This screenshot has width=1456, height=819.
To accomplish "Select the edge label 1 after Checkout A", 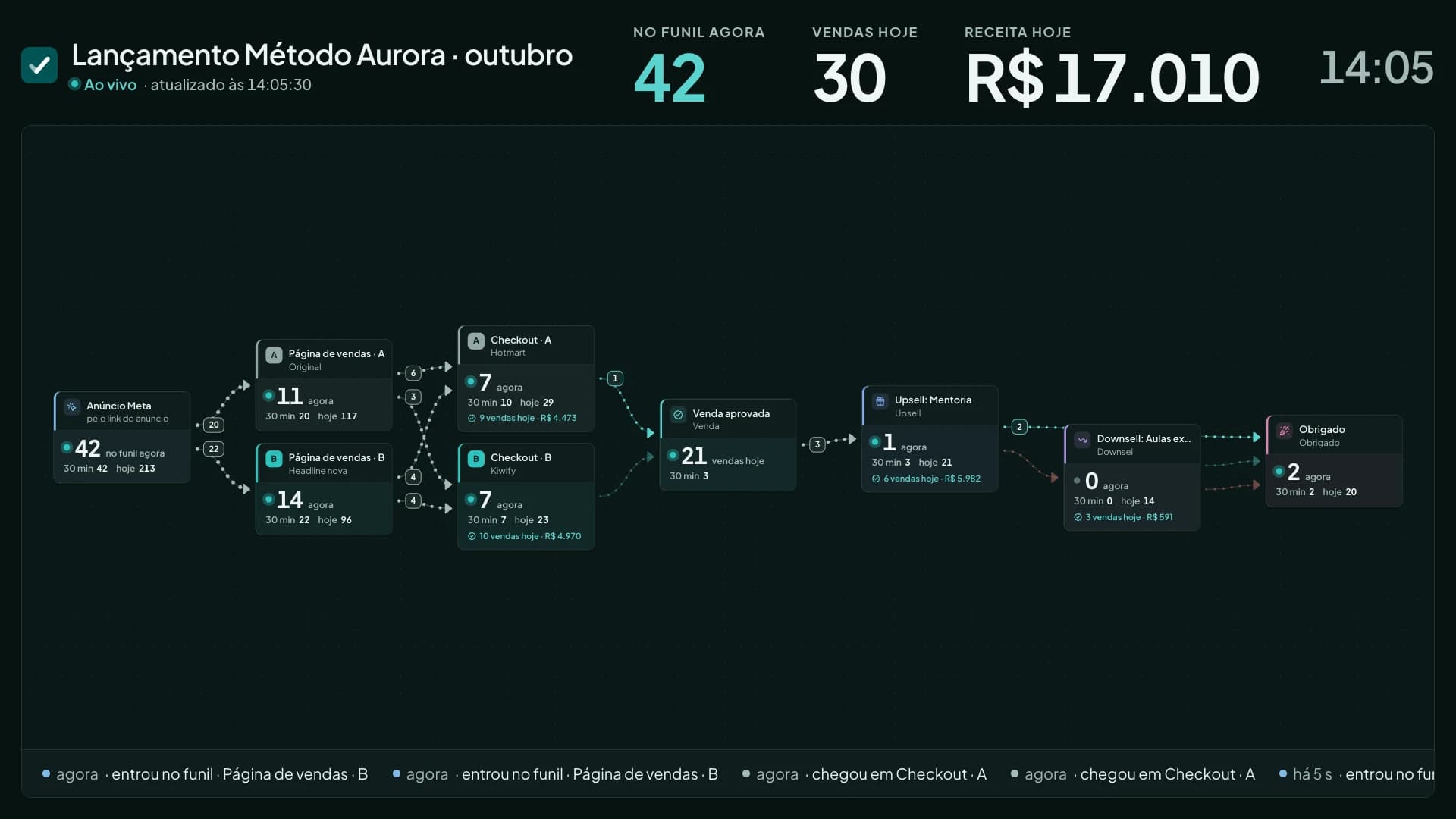I will click(x=615, y=378).
